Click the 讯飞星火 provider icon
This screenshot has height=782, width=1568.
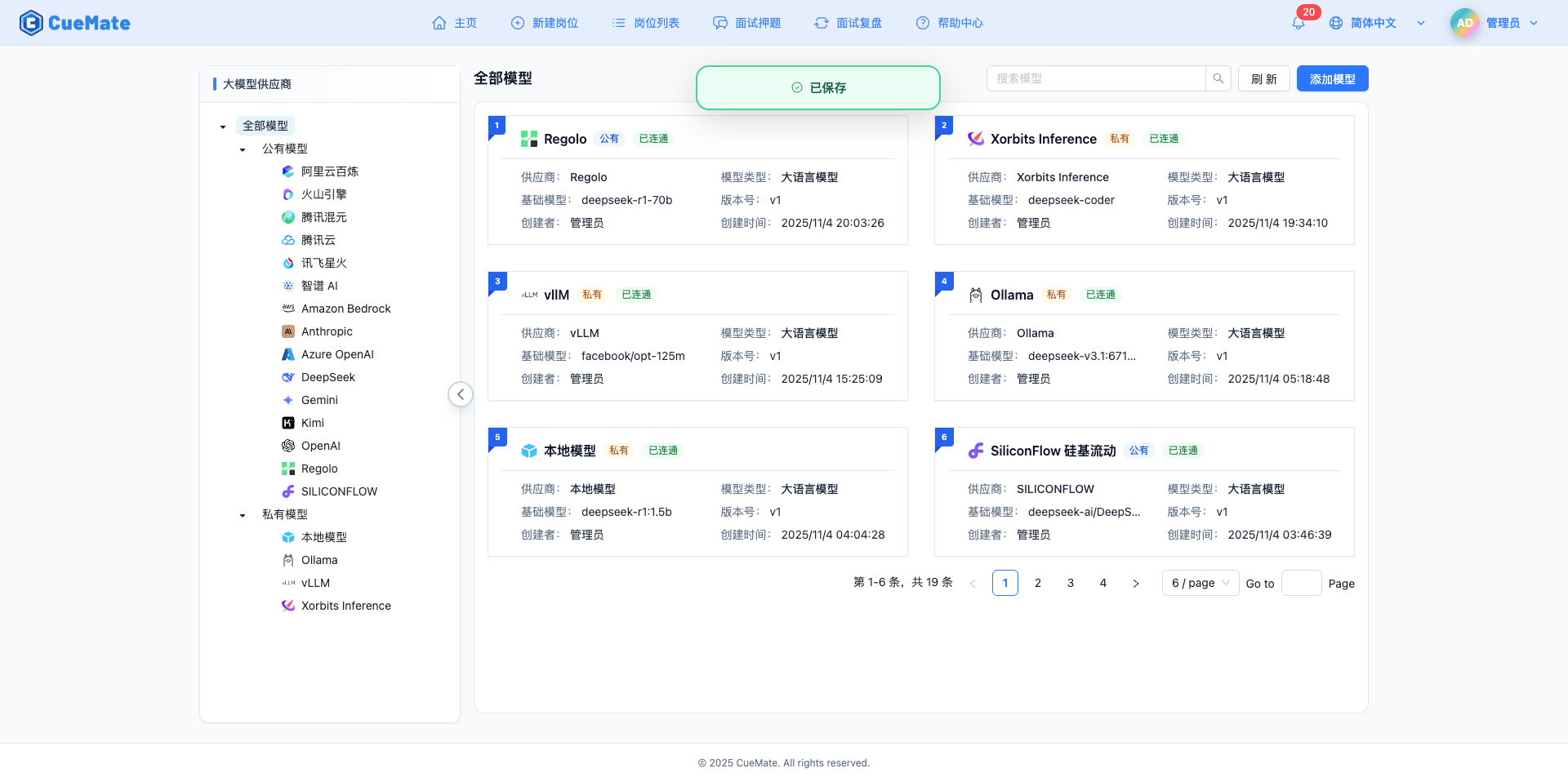tap(287, 263)
